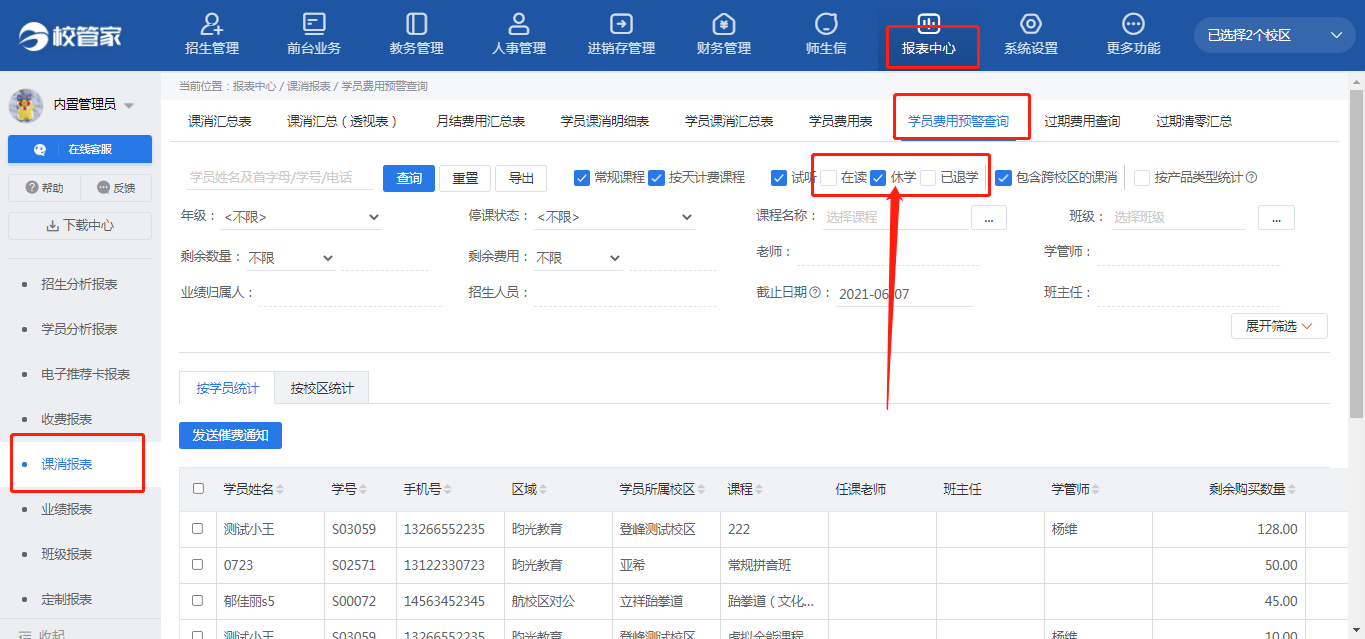Open course picker ellipsis button for 课程名称
The image size is (1365, 639).
pos(989,217)
